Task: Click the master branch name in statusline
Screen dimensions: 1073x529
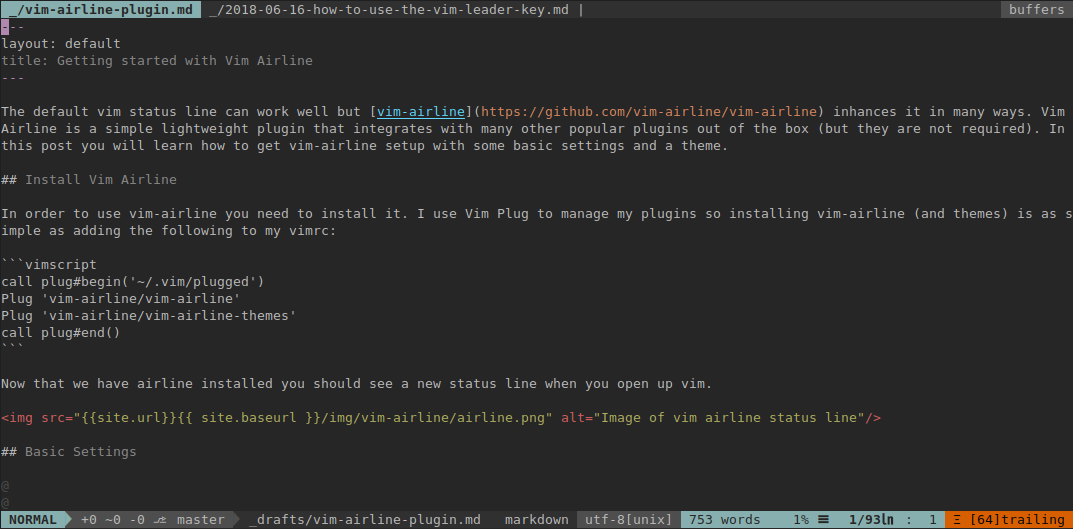Action: pyautogui.click(x=201, y=520)
